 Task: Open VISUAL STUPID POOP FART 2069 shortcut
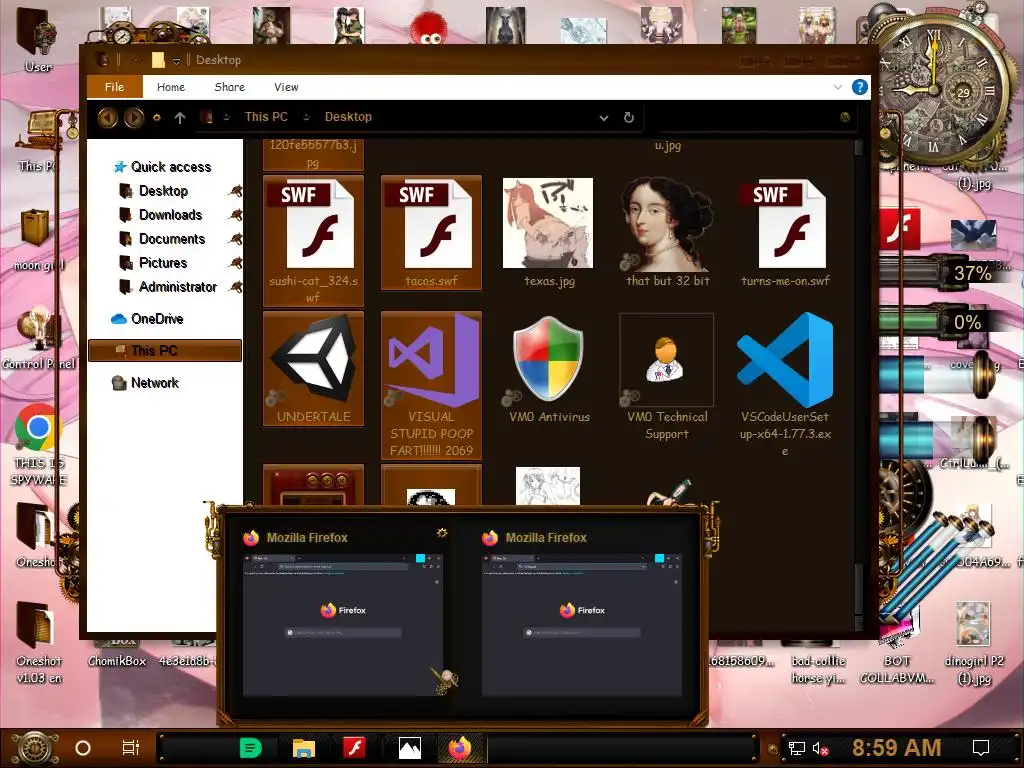tap(431, 385)
